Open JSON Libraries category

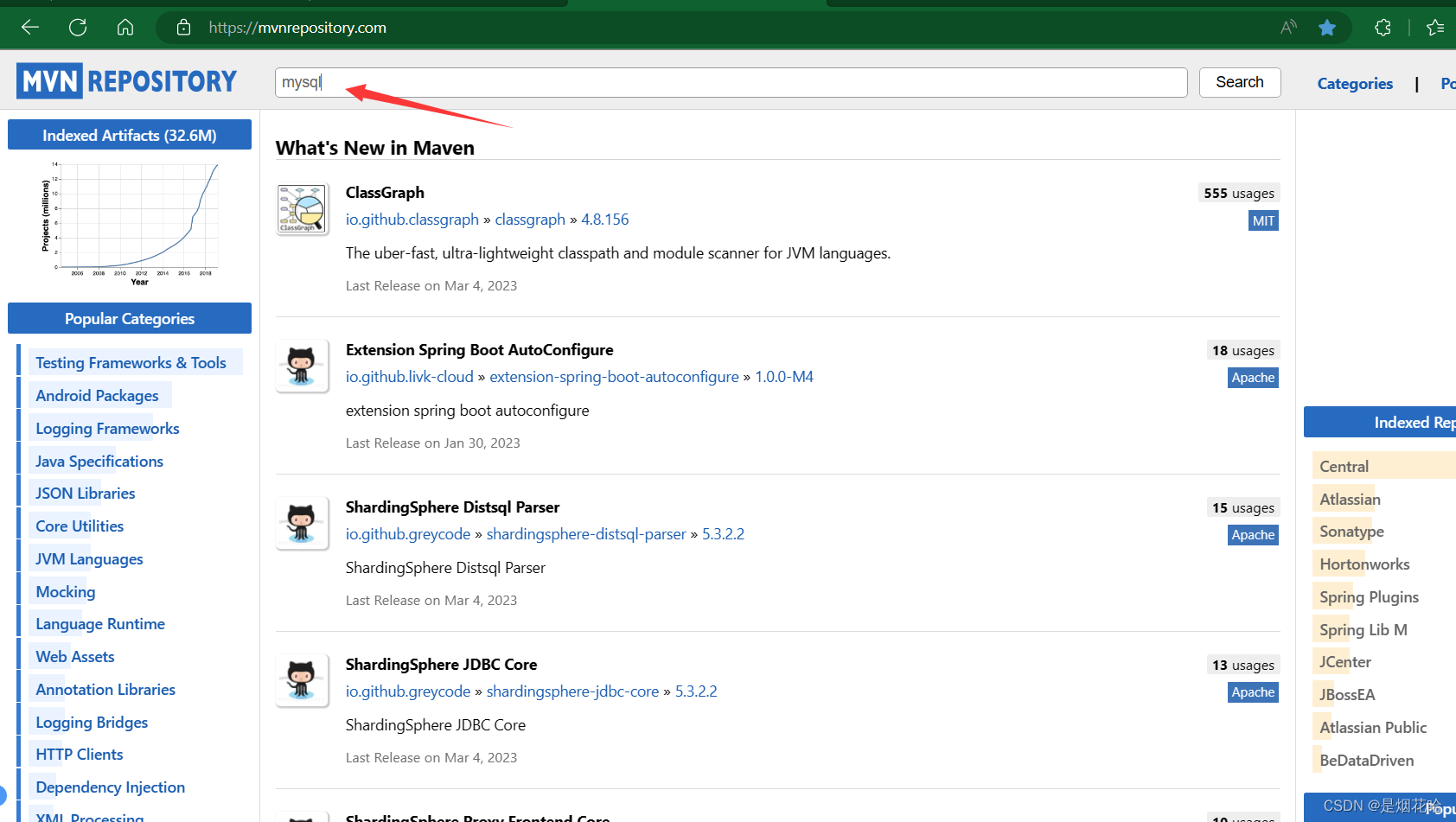[x=86, y=494]
